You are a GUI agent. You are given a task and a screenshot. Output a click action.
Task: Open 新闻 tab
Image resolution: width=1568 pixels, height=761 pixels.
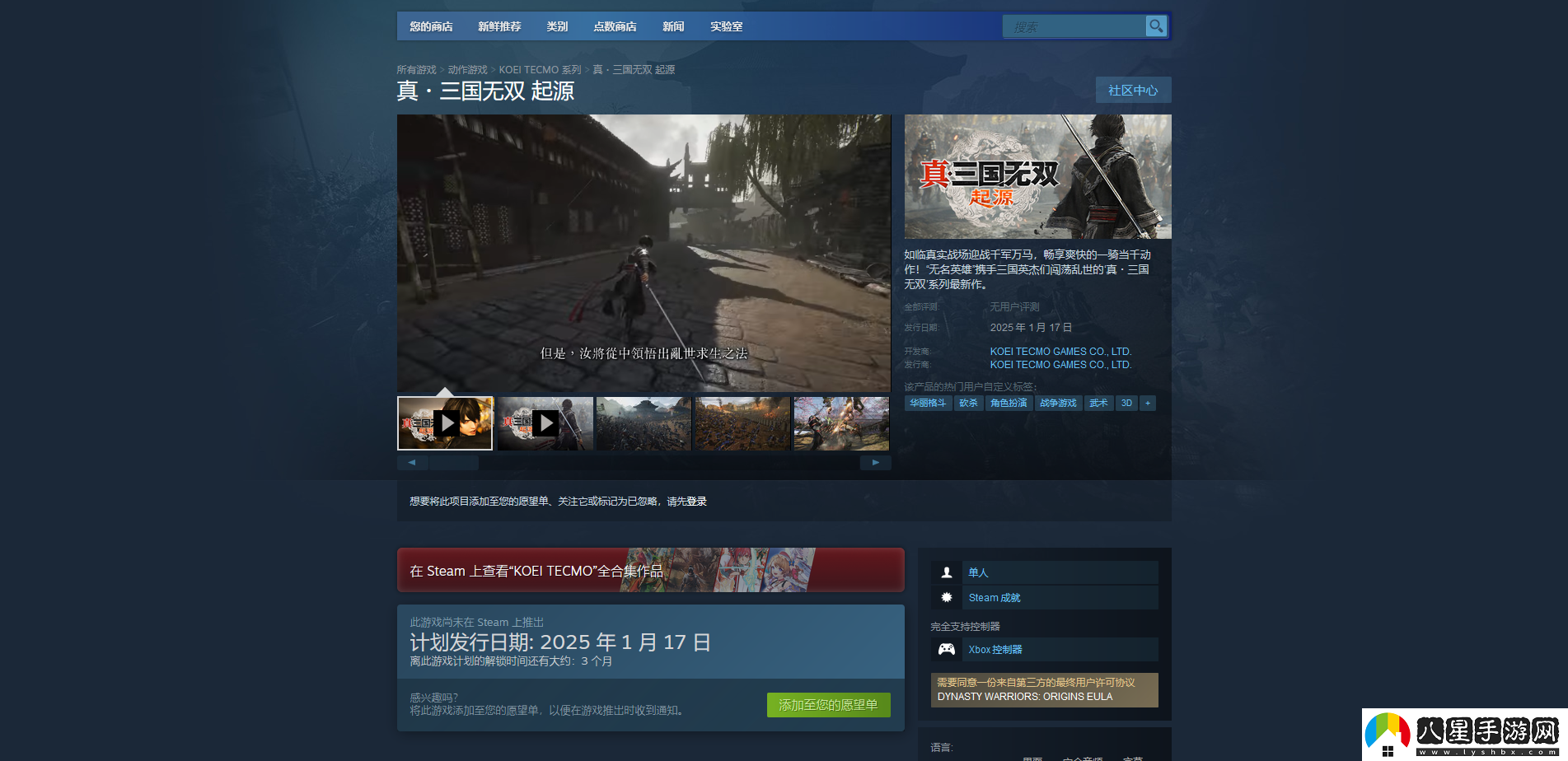pyautogui.click(x=673, y=26)
